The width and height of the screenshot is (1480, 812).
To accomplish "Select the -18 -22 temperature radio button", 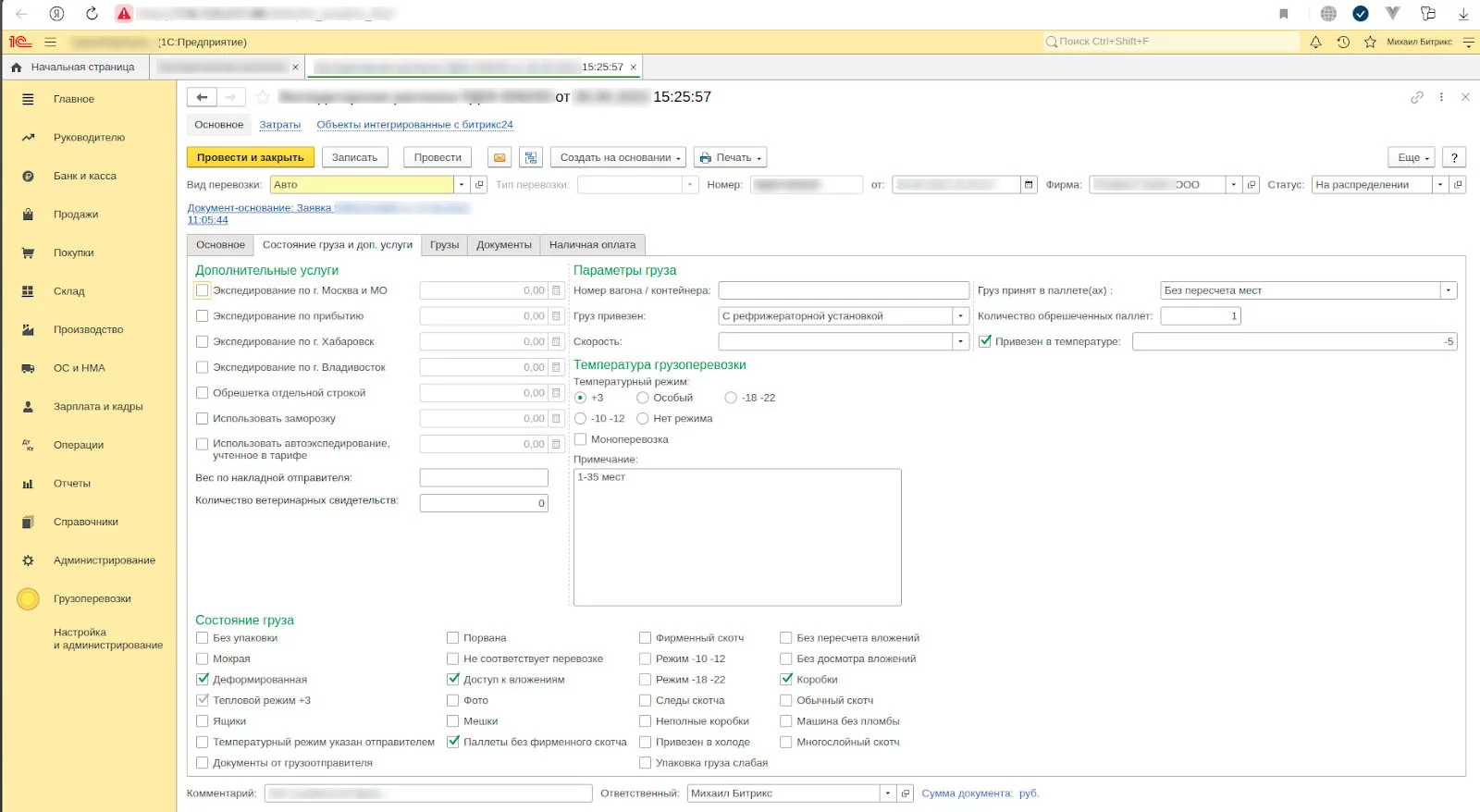I will (x=731, y=398).
